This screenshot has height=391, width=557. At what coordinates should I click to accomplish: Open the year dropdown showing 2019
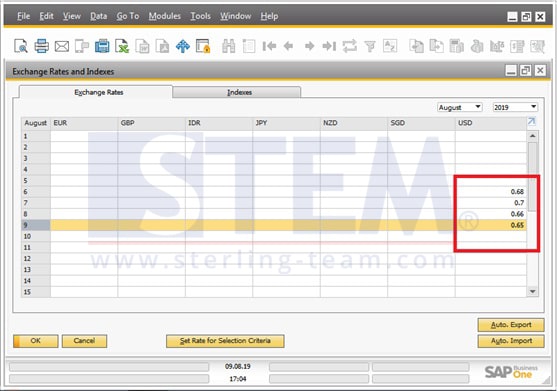515,107
